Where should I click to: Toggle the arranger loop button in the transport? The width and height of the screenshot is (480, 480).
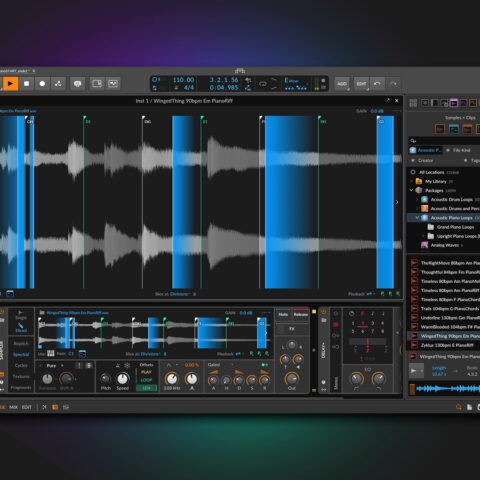pyautogui.click(x=263, y=84)
